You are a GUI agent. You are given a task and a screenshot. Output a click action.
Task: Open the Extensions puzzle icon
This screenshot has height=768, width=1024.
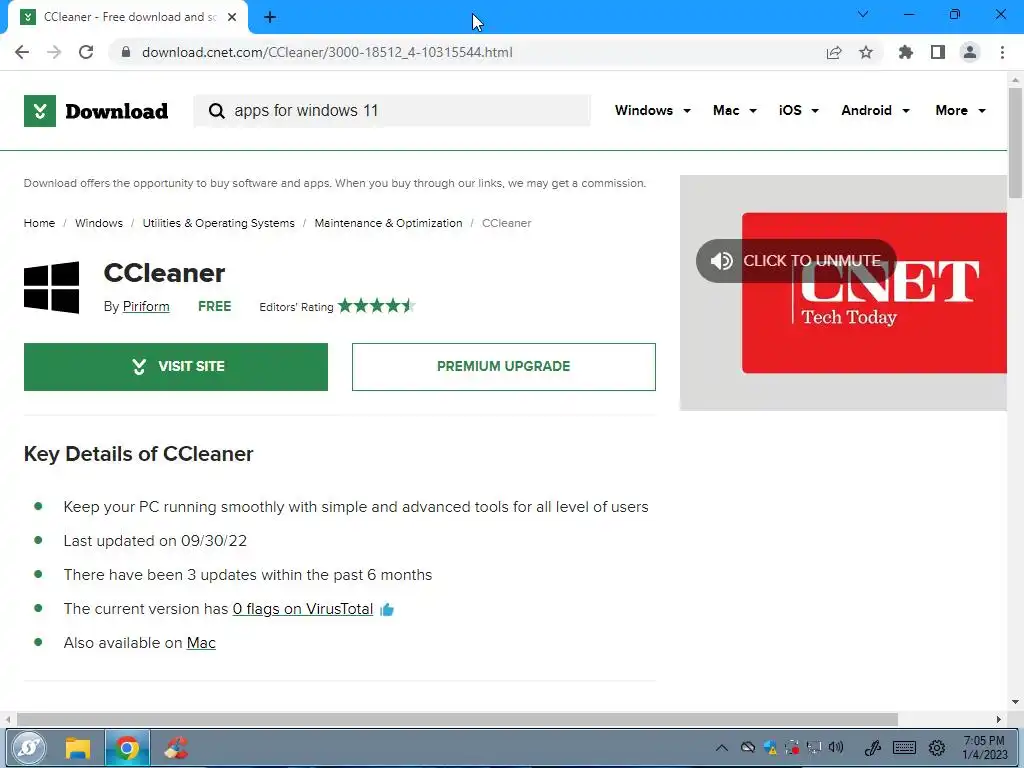pyautogui.click(x=905, y=52)
